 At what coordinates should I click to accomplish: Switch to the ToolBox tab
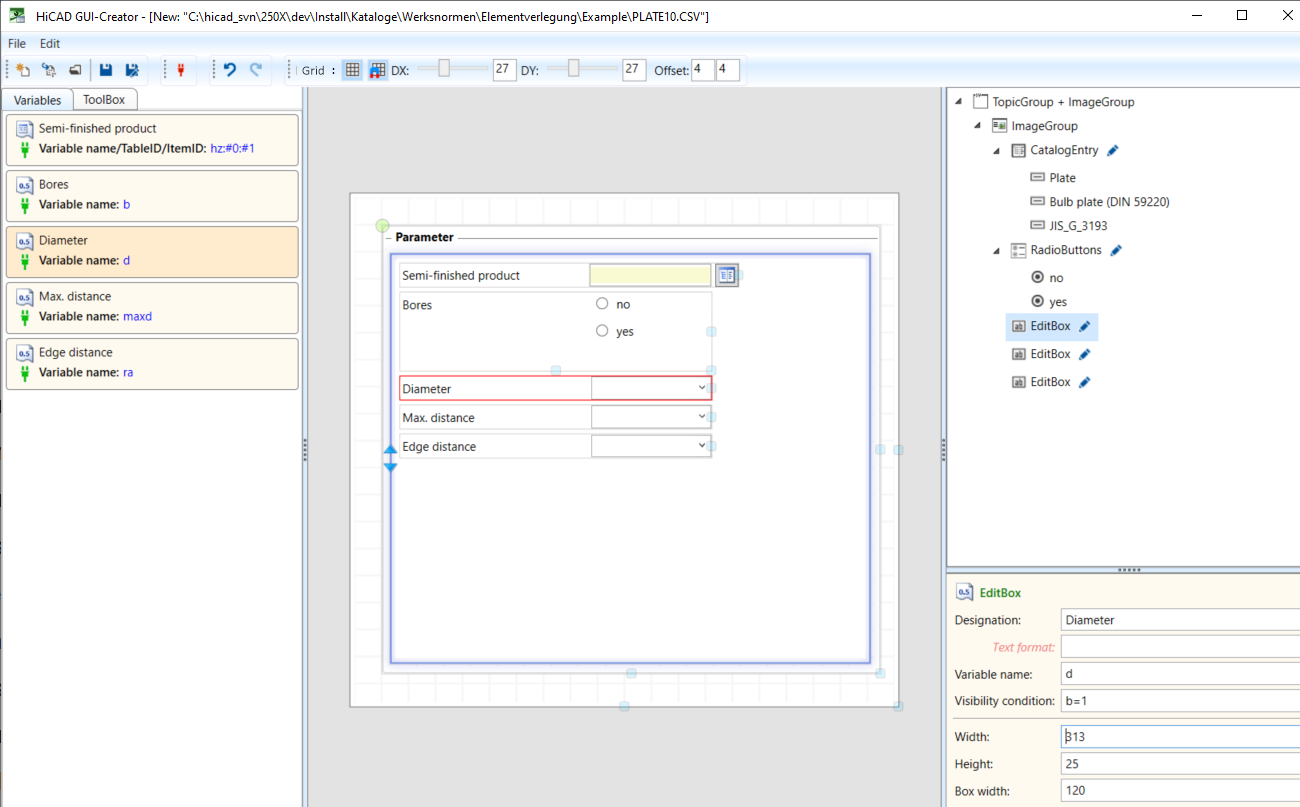pyautogui.click(x=104, y=100)
